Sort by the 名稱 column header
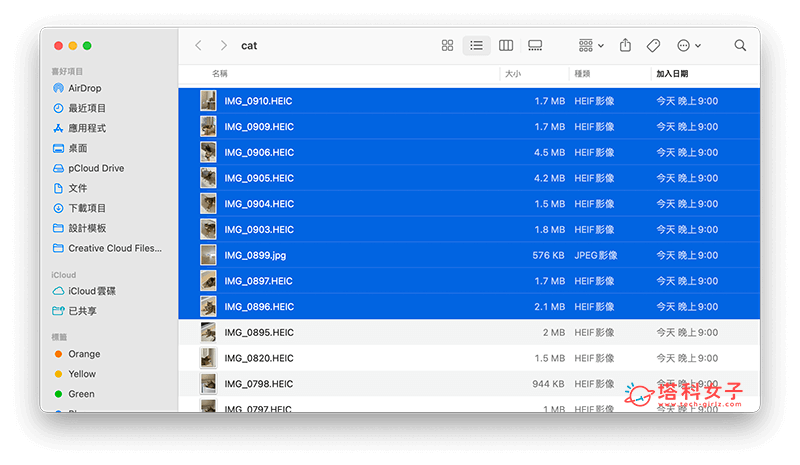 [220, 74]
